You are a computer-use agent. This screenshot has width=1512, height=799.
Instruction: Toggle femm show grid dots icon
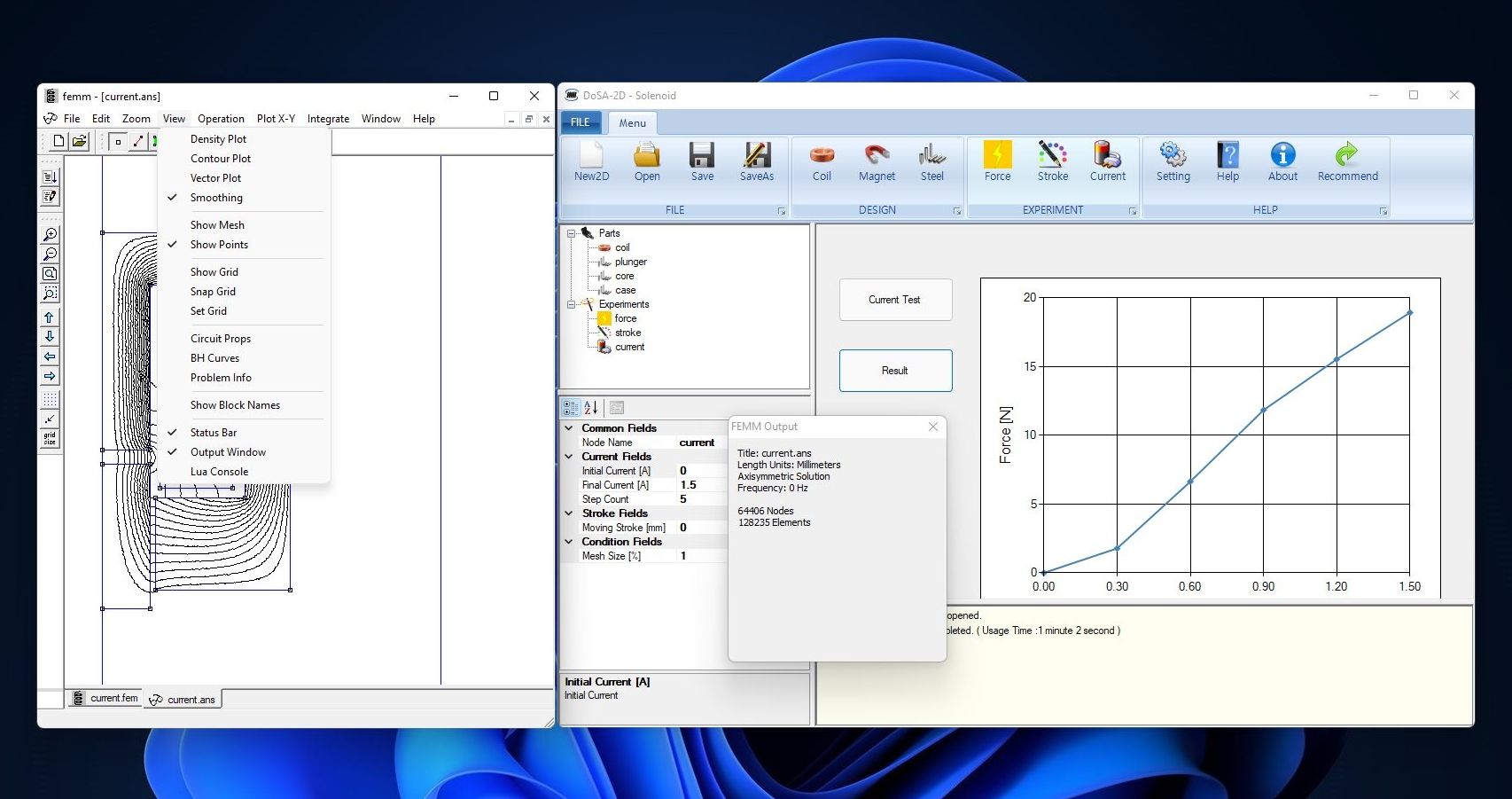point(50,400)
